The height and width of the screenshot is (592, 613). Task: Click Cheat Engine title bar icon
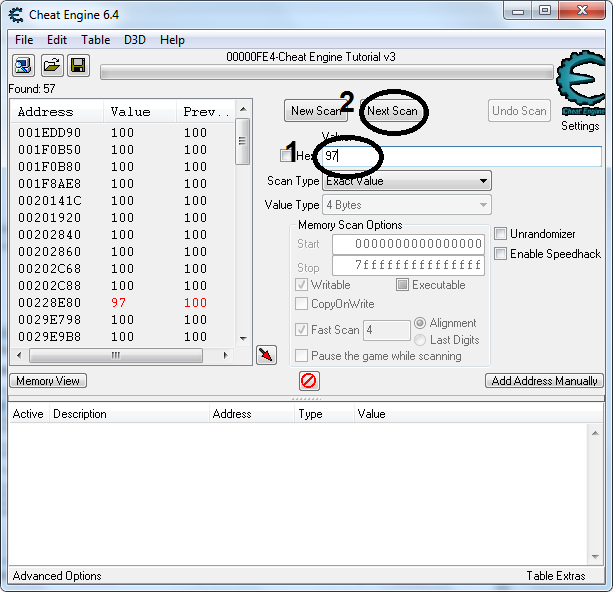(x=16, y=15)
